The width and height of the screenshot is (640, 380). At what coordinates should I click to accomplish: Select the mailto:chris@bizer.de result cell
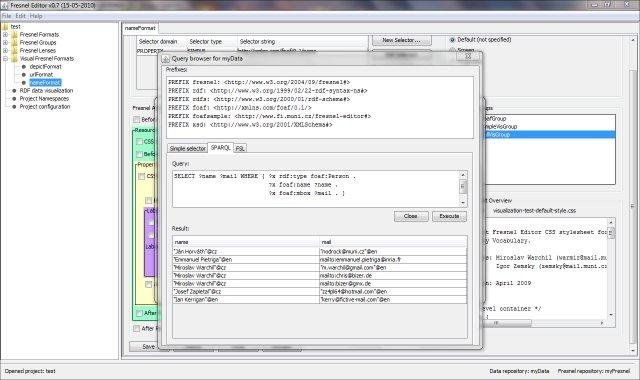pyautogui.click(x=393, y=276)
